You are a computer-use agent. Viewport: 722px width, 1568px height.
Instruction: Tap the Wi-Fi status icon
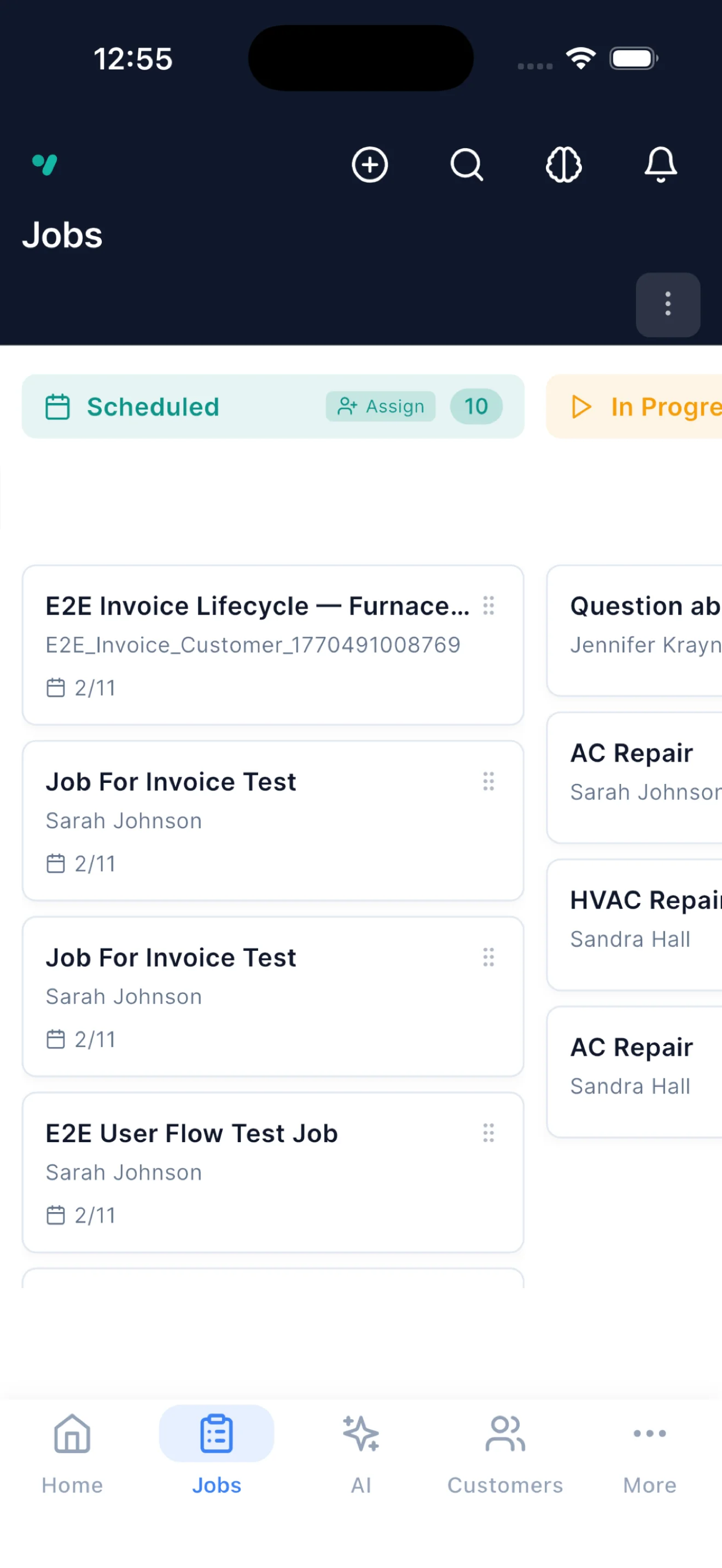coord(581,58)
